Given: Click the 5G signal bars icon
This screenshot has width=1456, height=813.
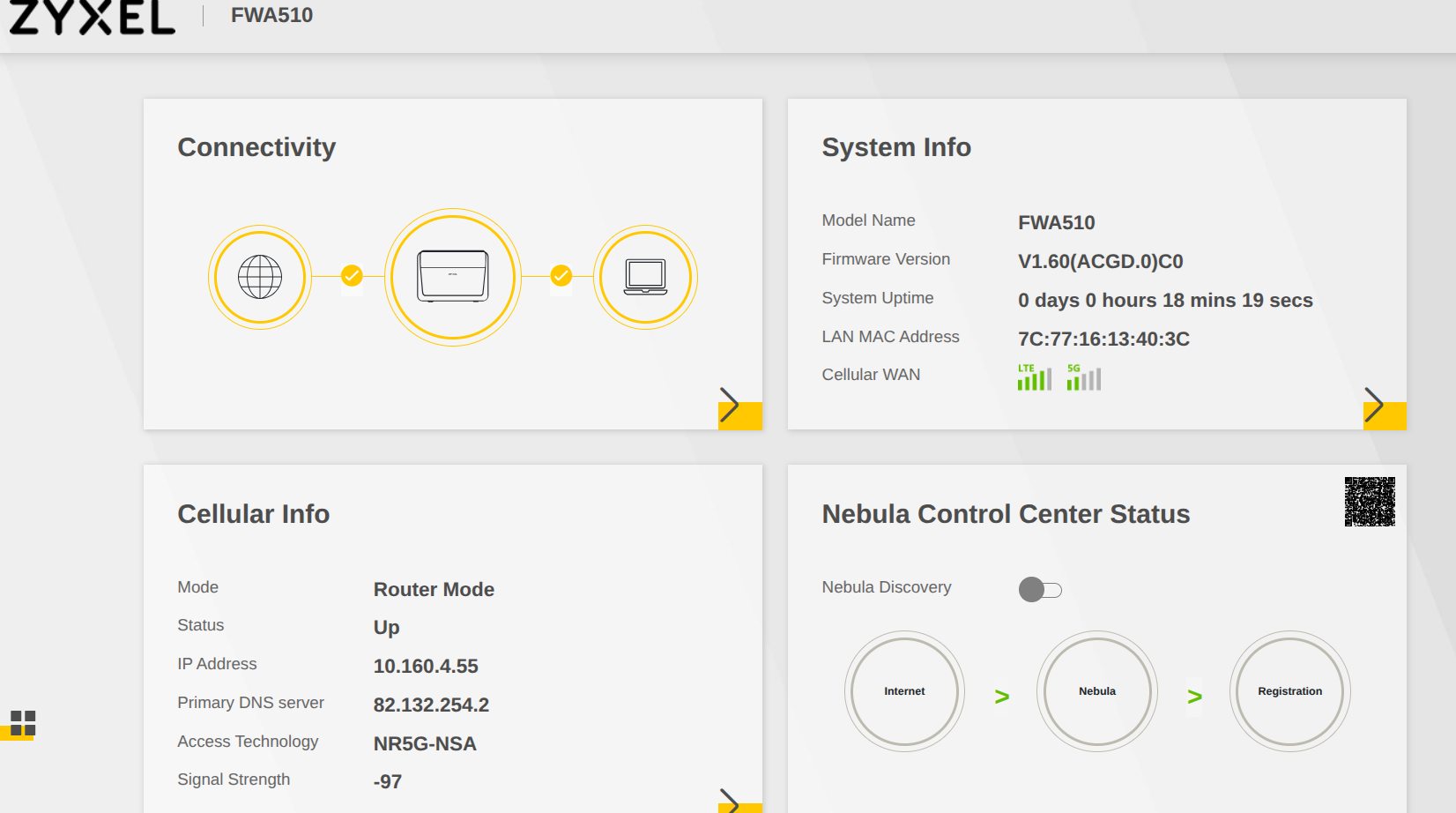Looking at the screenshot, I should (1084, 377).
